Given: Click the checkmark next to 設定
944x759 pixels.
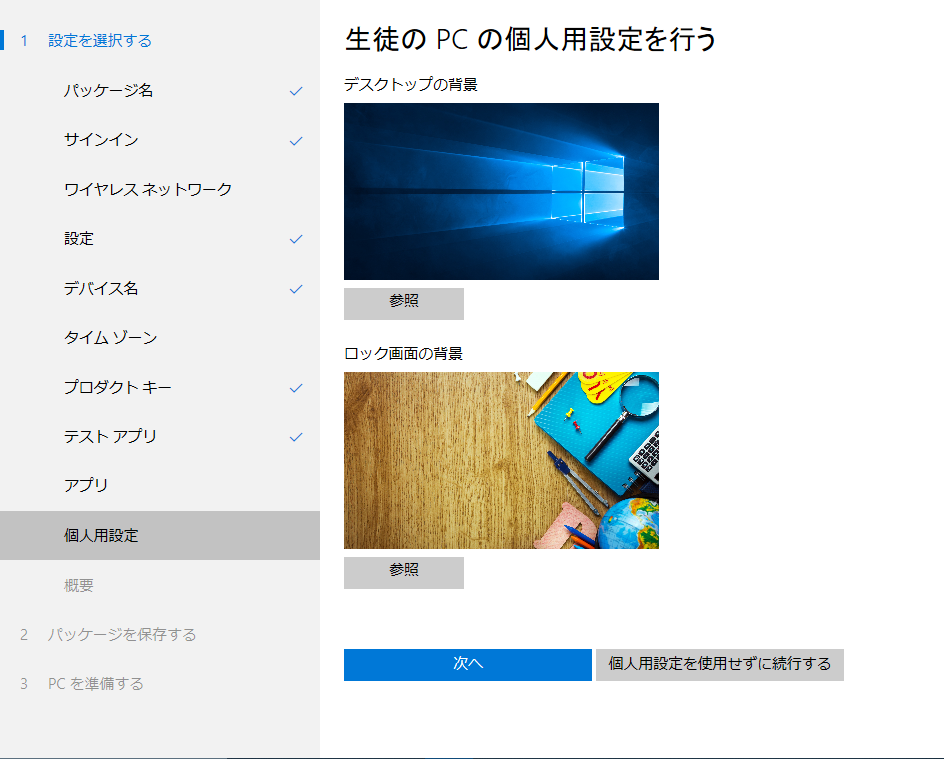Looking at the screenshot, I should point(296,239).
